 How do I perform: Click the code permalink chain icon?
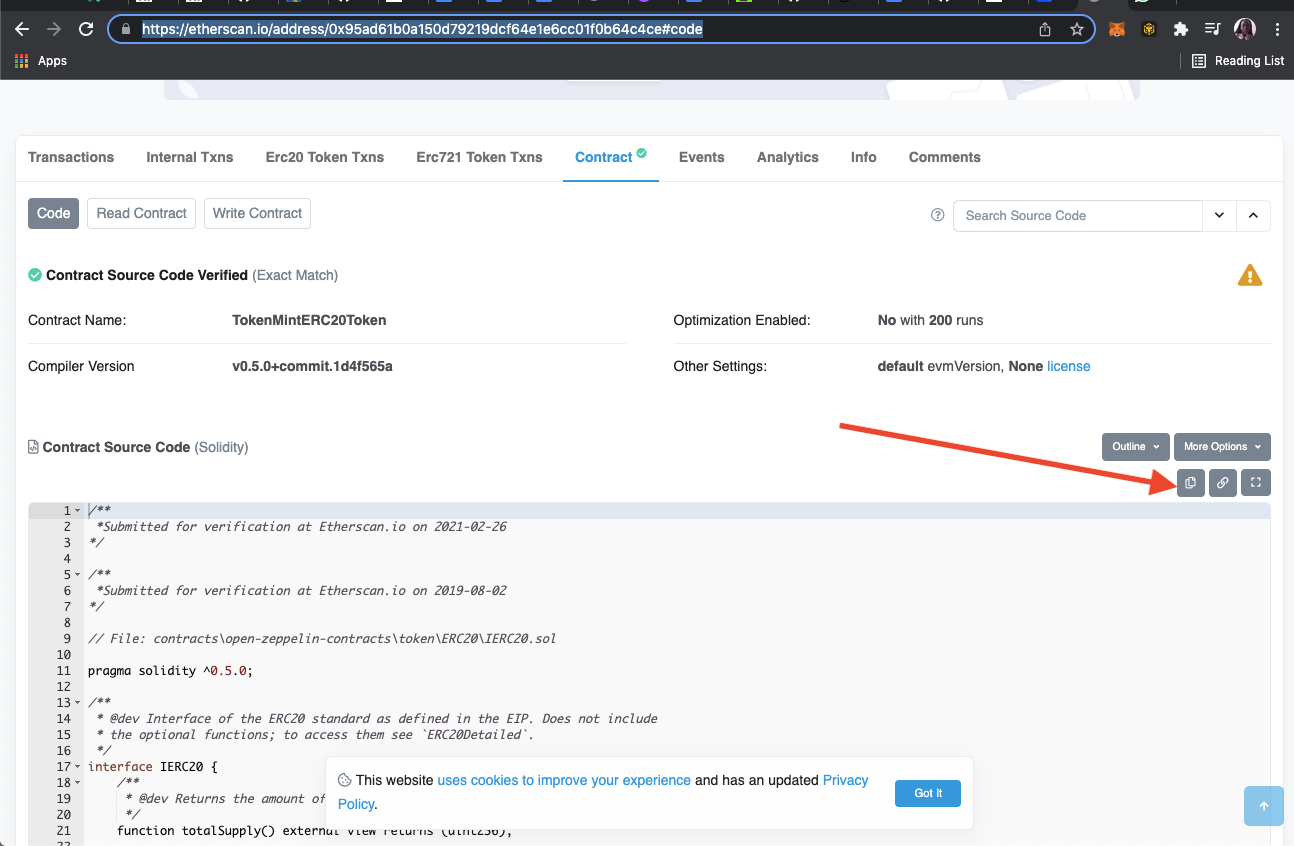[1222, 483]
